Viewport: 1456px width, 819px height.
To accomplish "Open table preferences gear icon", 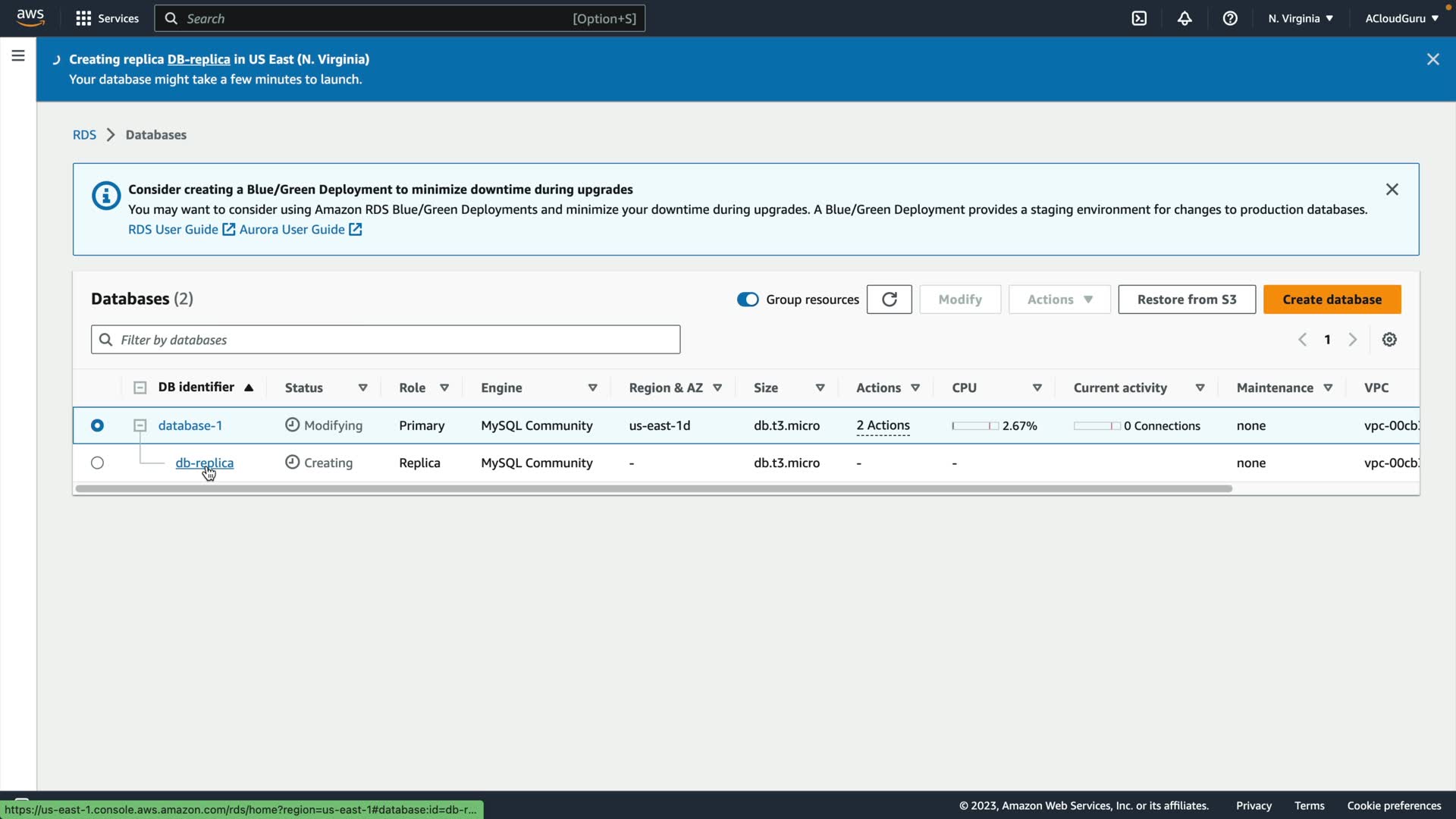I will tap(1389, 340).
